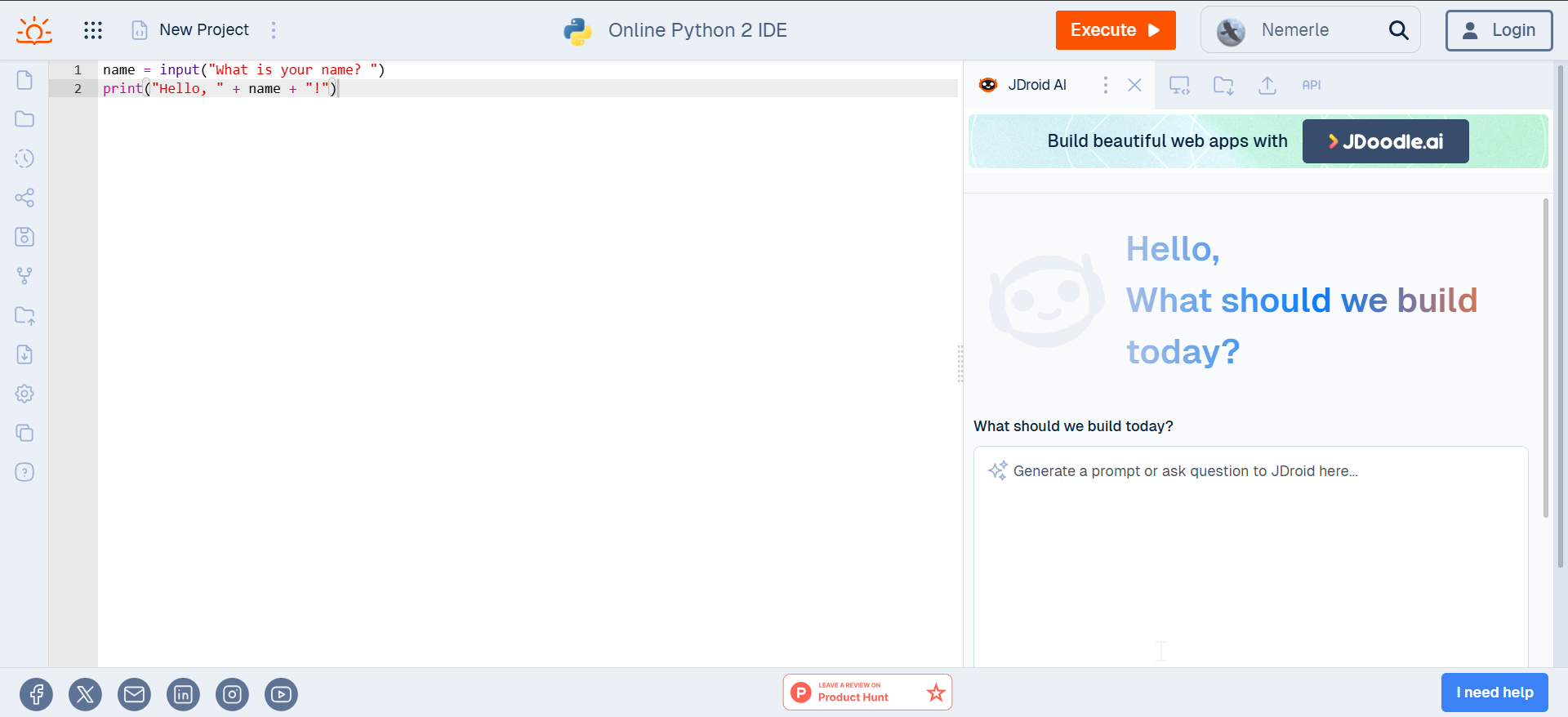The width and height of the screenshot is (1568, 717).
Task: Open the help question-mark sidebar icon
Action: (24, 472)
